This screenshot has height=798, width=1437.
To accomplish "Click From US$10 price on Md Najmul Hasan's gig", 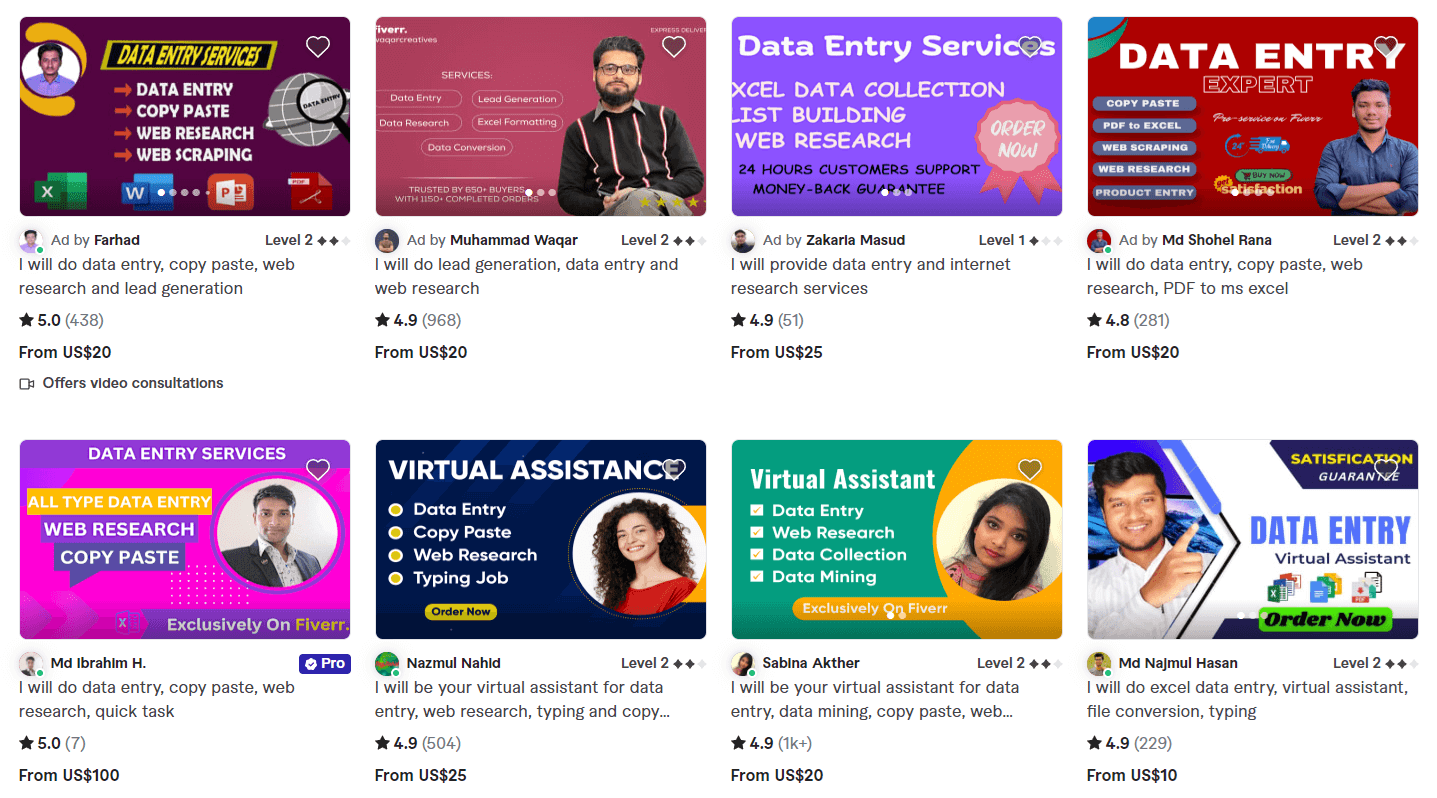I will pyautogui.click(x=1131, y=775).
